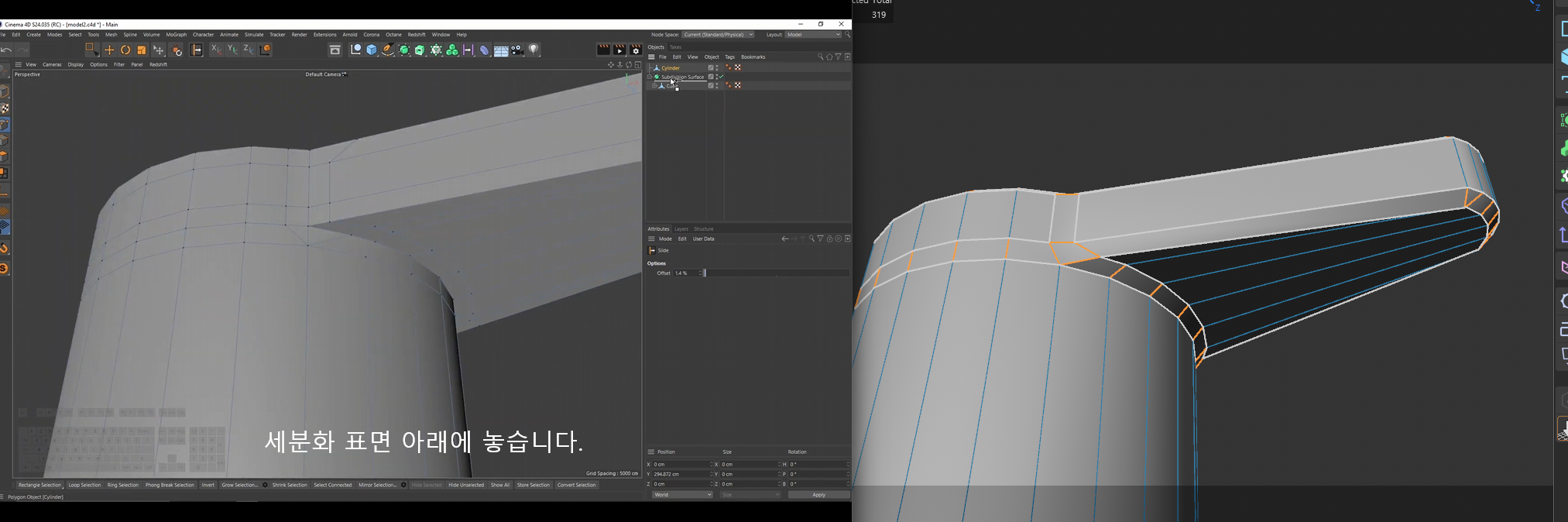This screenshot has height=522, width=1568.
Task: Click the Light object icon
Action: point(534,50)
